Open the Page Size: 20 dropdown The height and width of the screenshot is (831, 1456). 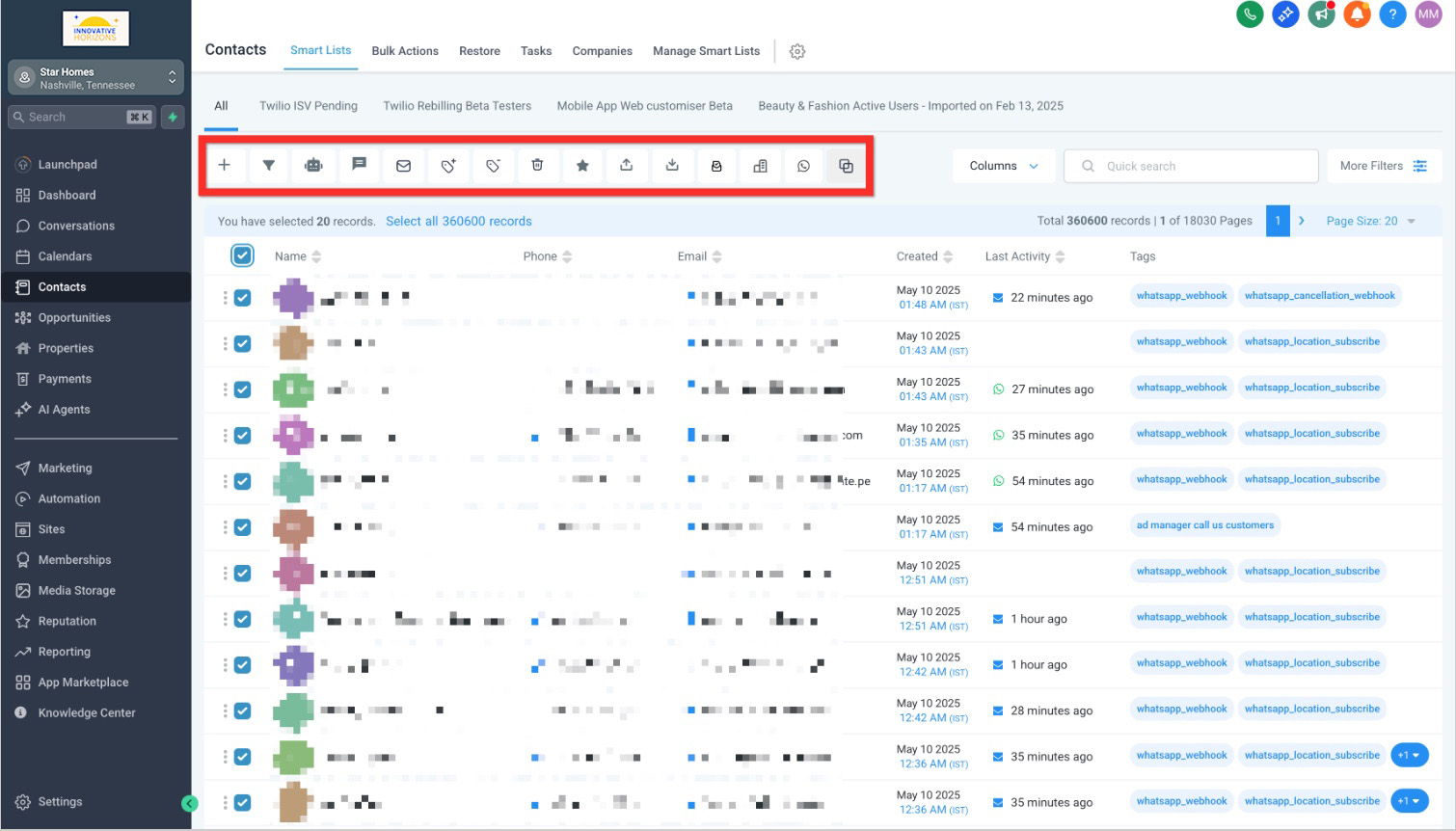[1370, 221]
